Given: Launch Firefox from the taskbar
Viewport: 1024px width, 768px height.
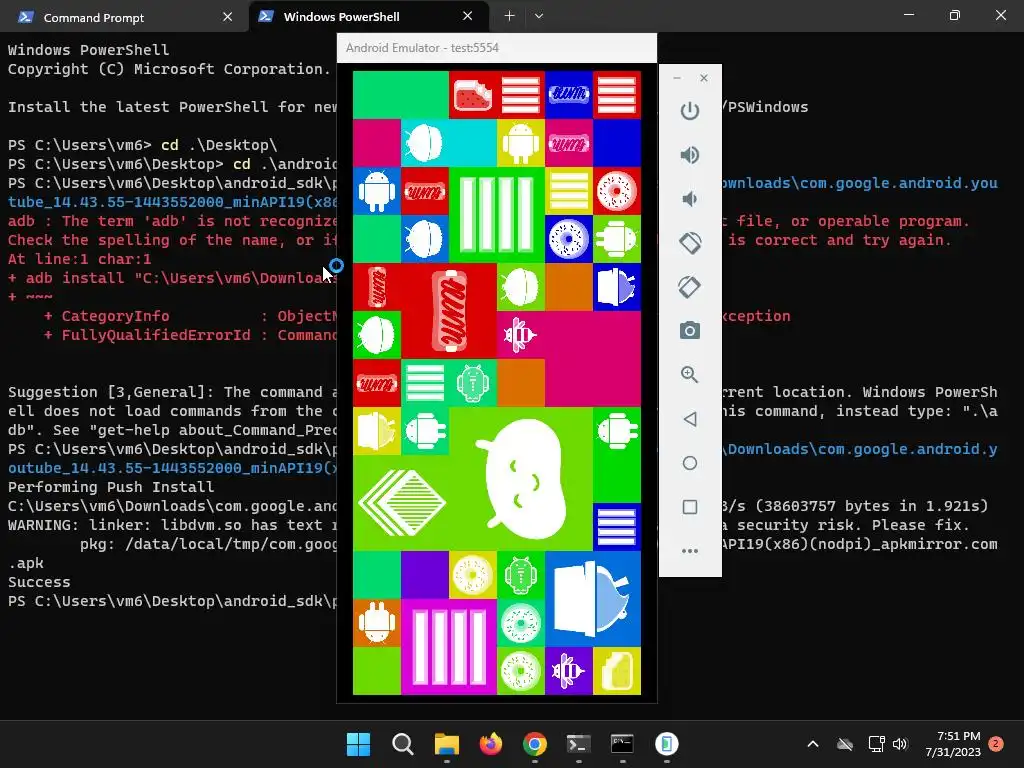Looking at the screenshot, I should [490, 744].
